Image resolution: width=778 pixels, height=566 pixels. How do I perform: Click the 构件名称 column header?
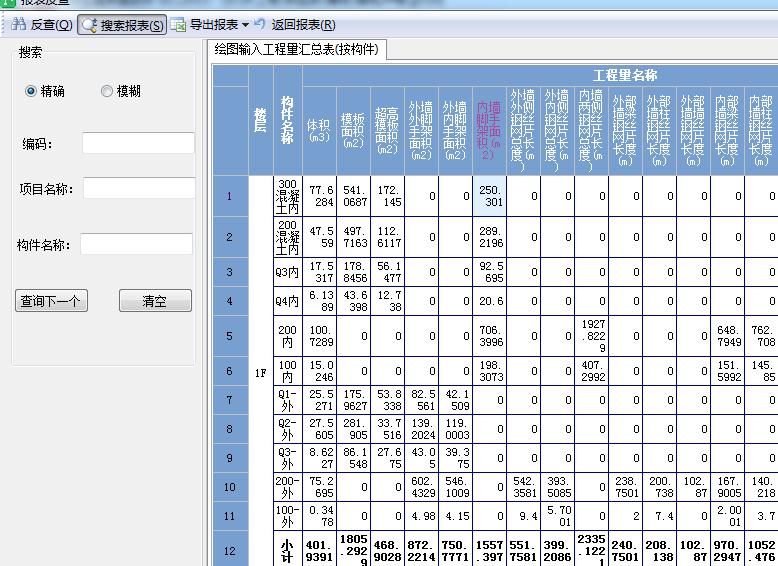click(x=287, y=121)
